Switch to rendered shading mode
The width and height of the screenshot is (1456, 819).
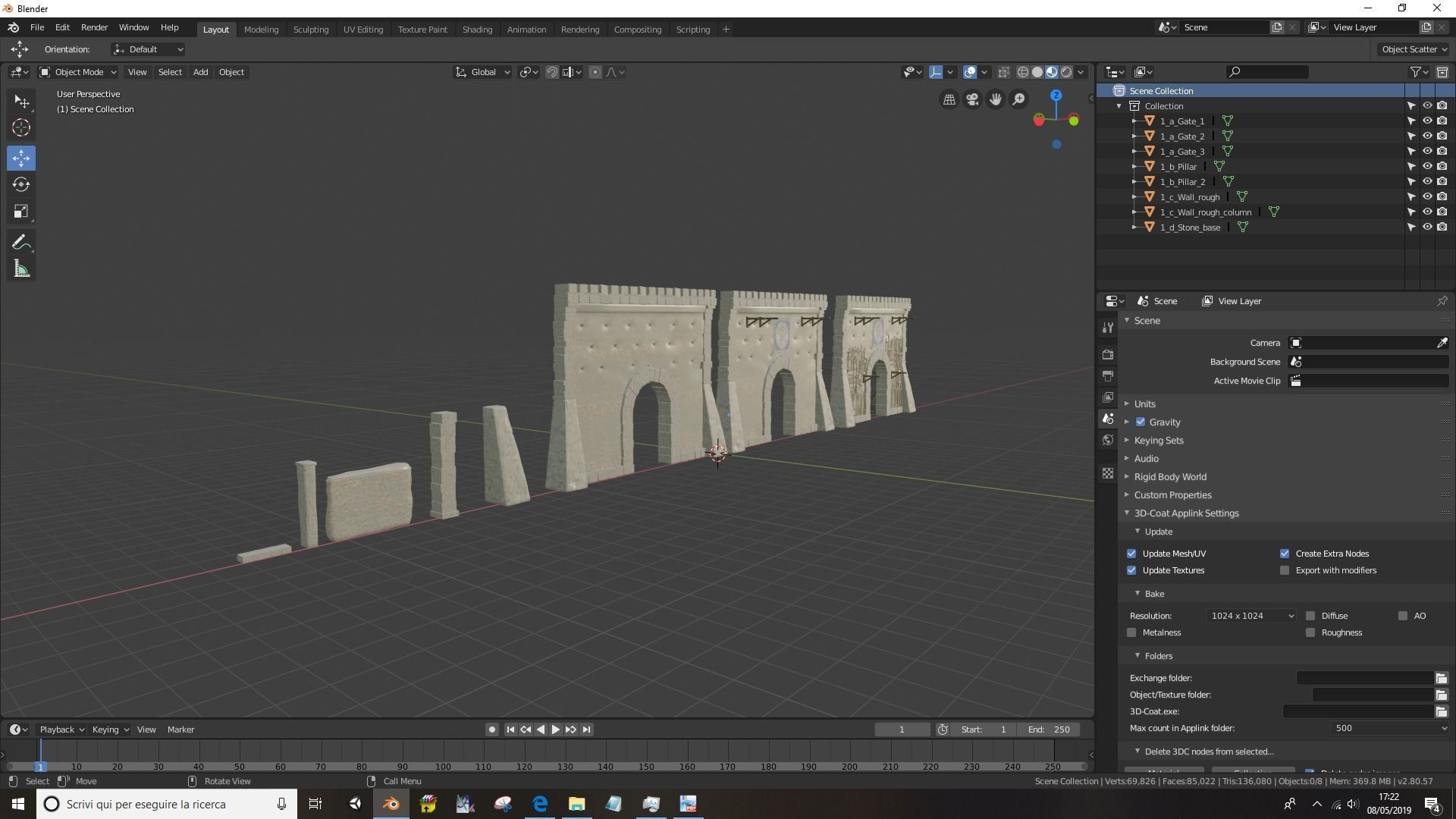[x=1066, y=72]
